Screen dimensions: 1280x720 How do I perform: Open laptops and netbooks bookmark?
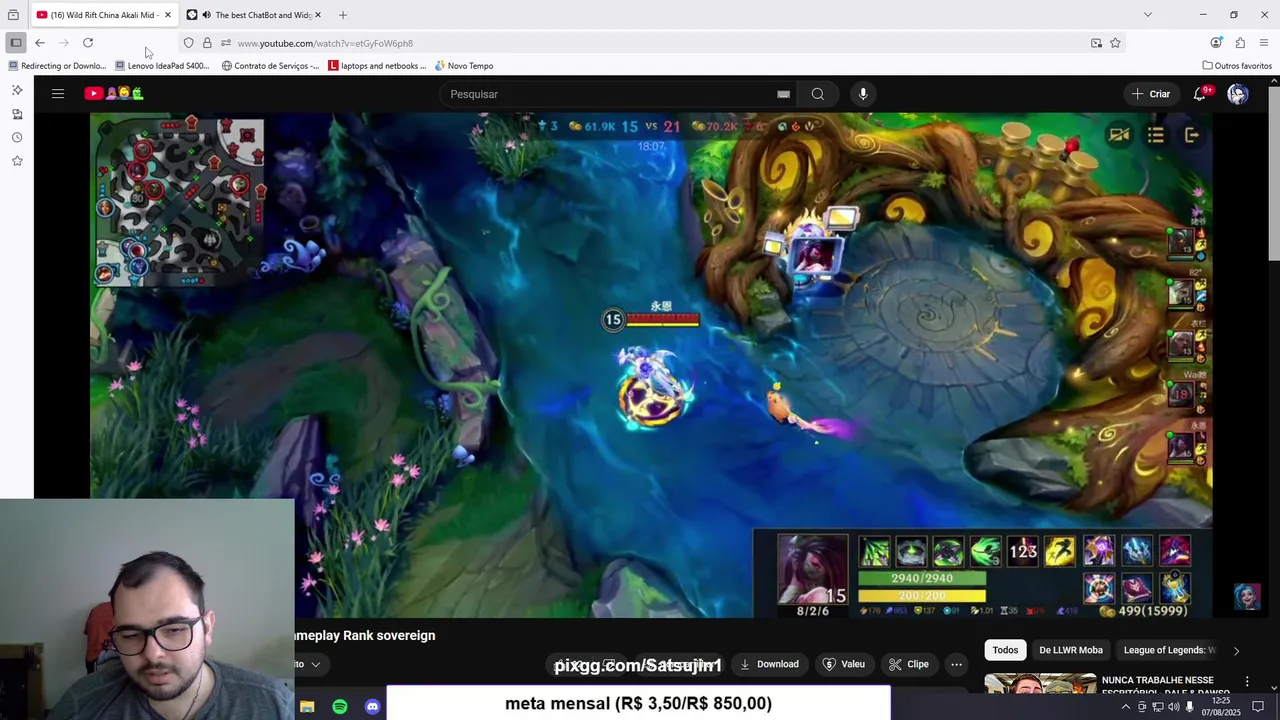click(x=377, y=66)
